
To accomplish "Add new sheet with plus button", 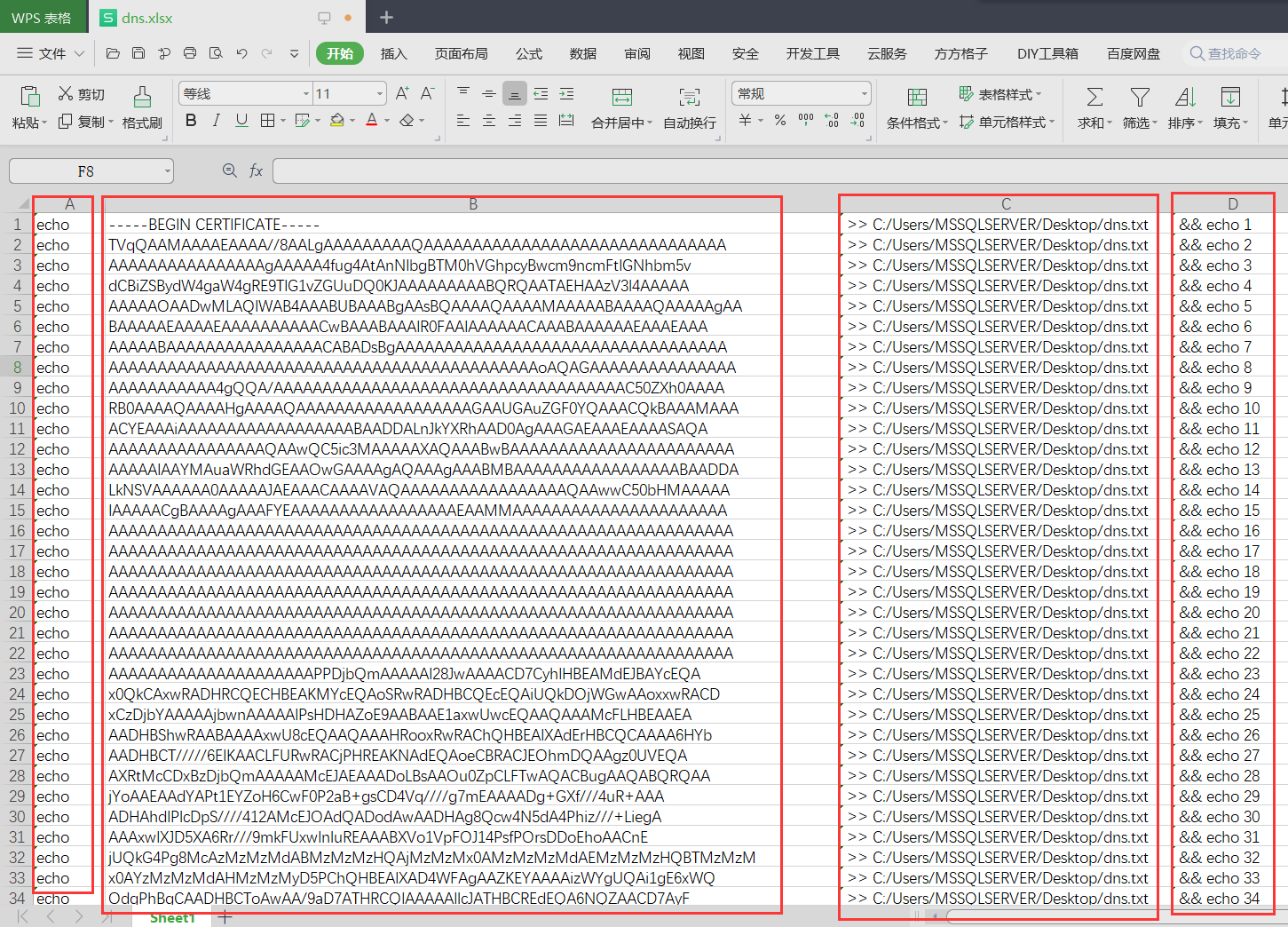I will pos(225,917).
